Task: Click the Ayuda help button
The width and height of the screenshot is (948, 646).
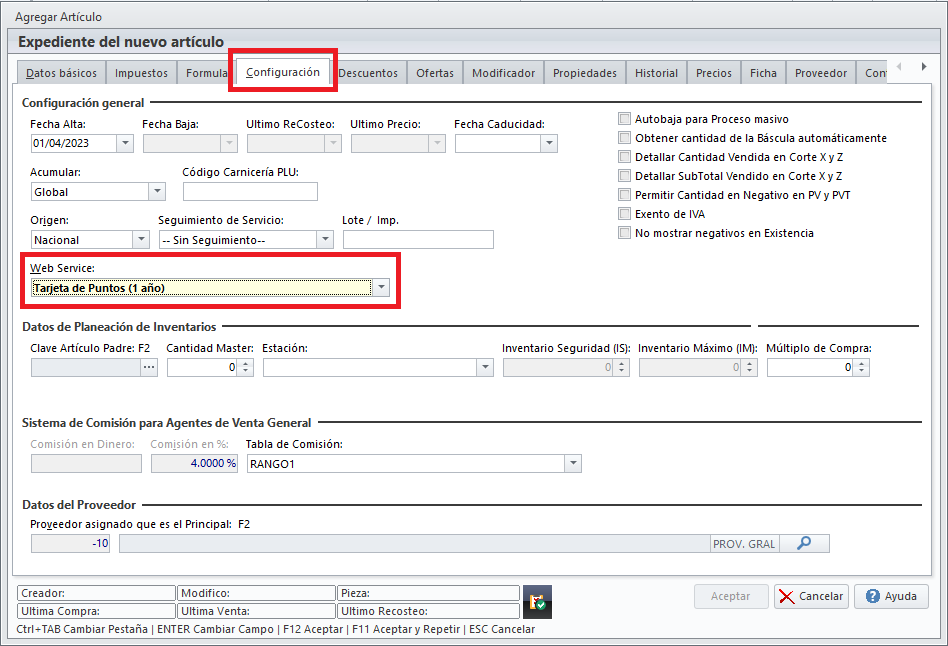Action: [891, 596]
